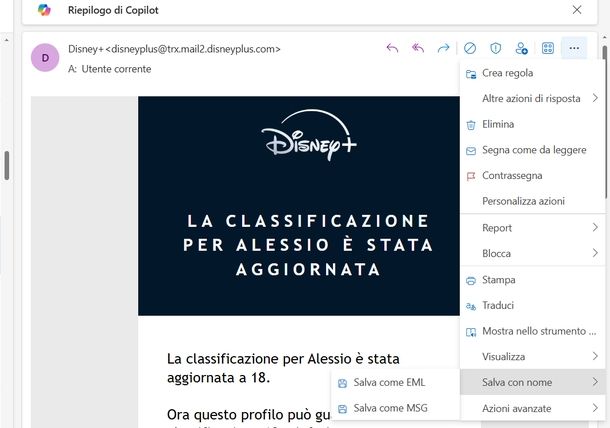
Task: Click the Forward arrow icon
Action: [444, 48]
